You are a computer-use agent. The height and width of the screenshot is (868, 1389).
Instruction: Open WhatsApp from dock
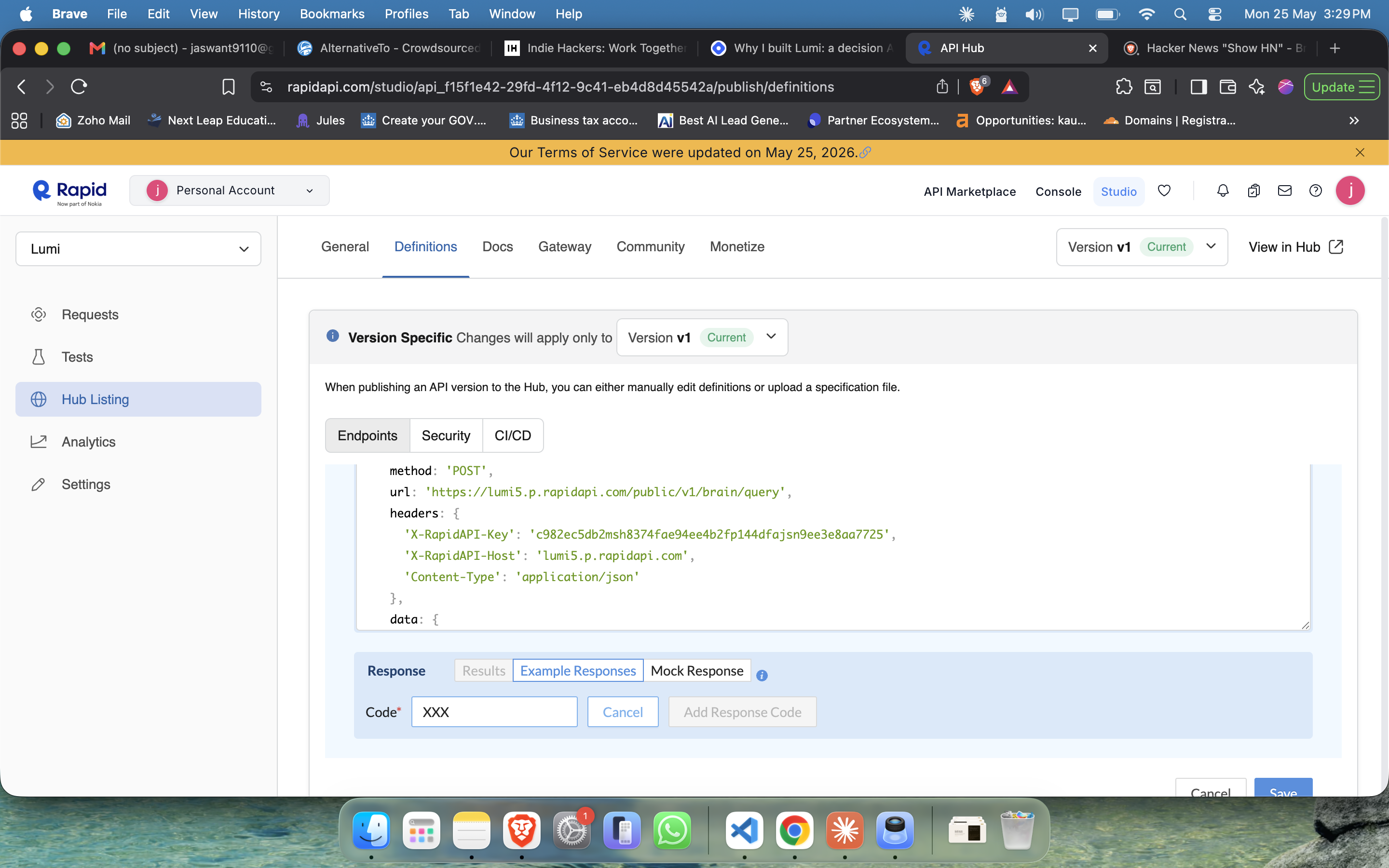672,830
